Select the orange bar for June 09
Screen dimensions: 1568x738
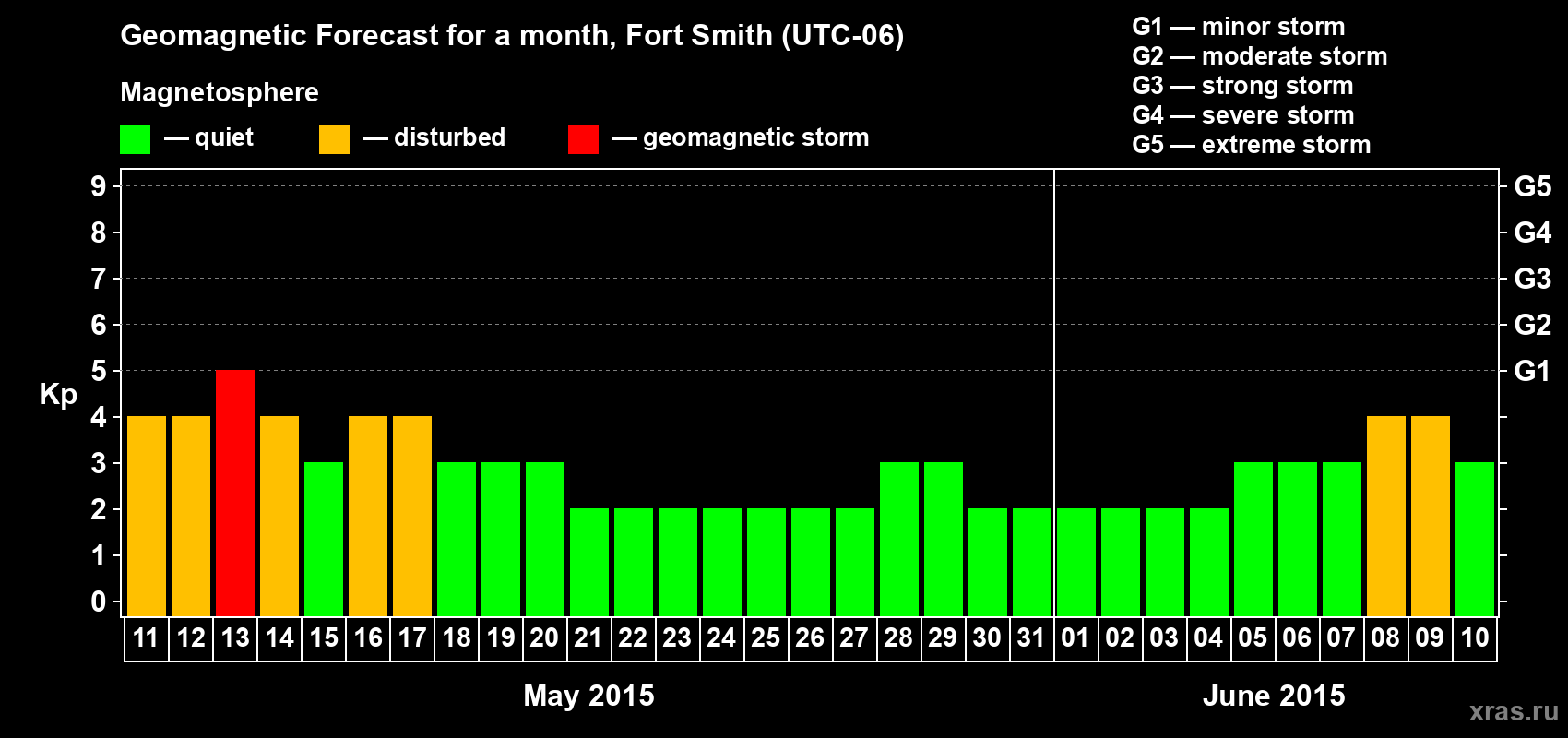1431,517
